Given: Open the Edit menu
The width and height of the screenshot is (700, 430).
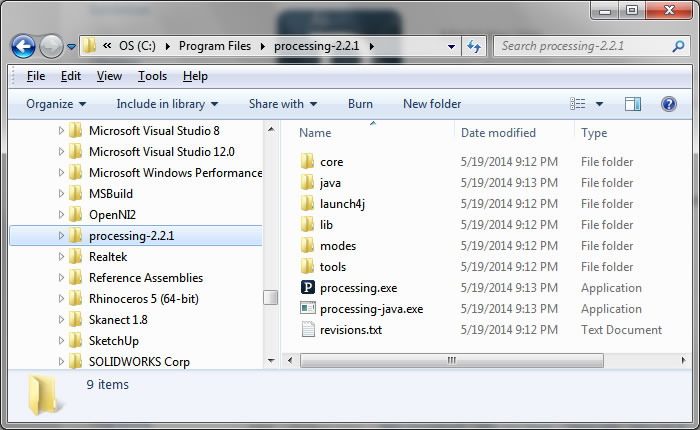Looking at the screenshot, I should [71, 76].
